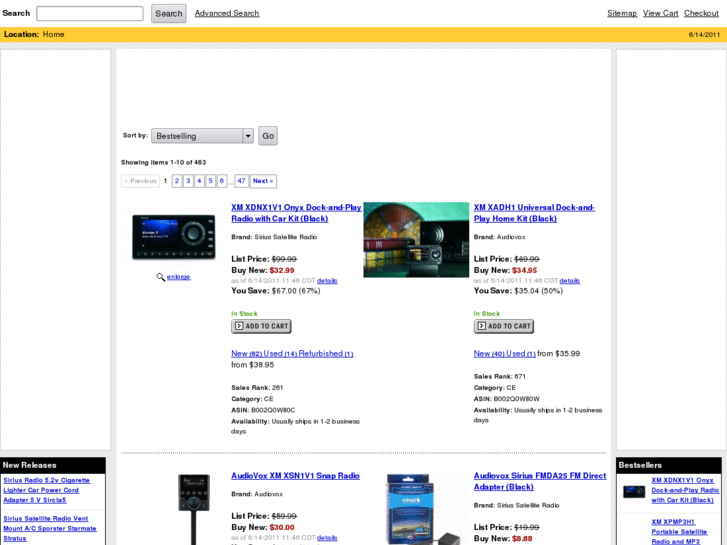727x545 pixels.
Task: Open Sirius Radio 5.2v Cigarette Lighter Cord link
Action: pos(46,490)
